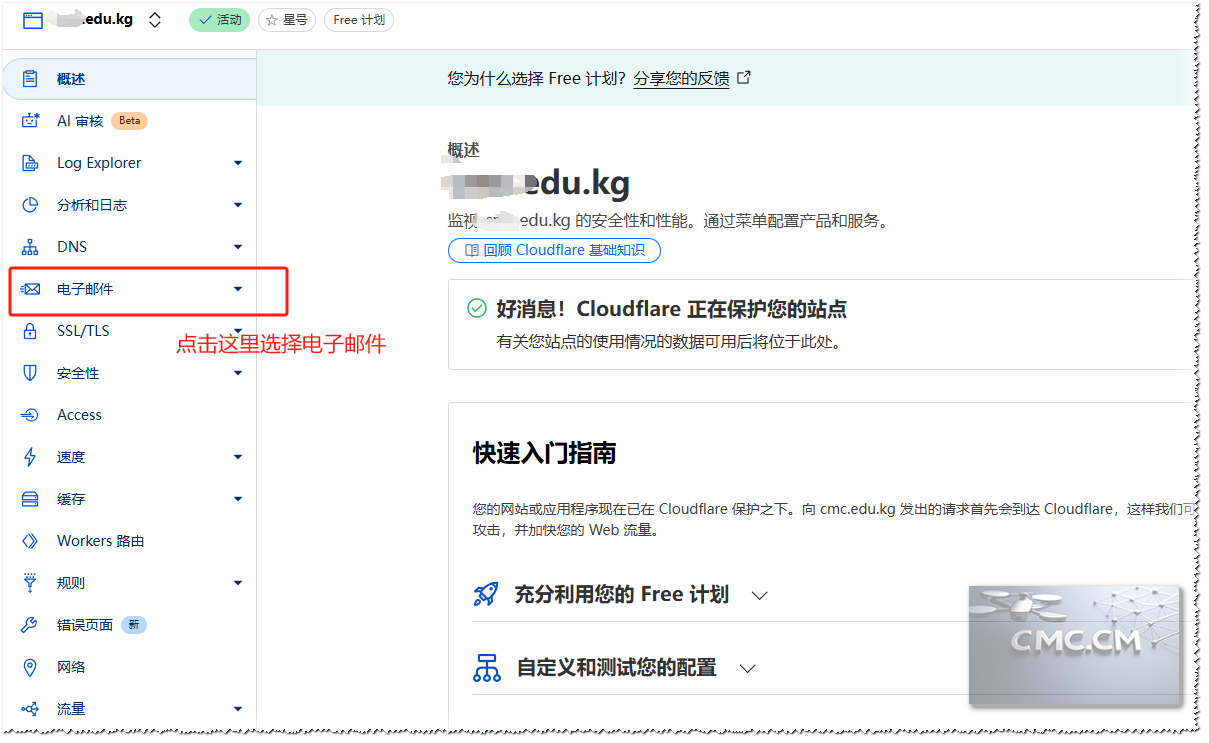Click the 错误页面 wrench icon
The width and height of the screenshot is (1209, 743).
point(30,625)
